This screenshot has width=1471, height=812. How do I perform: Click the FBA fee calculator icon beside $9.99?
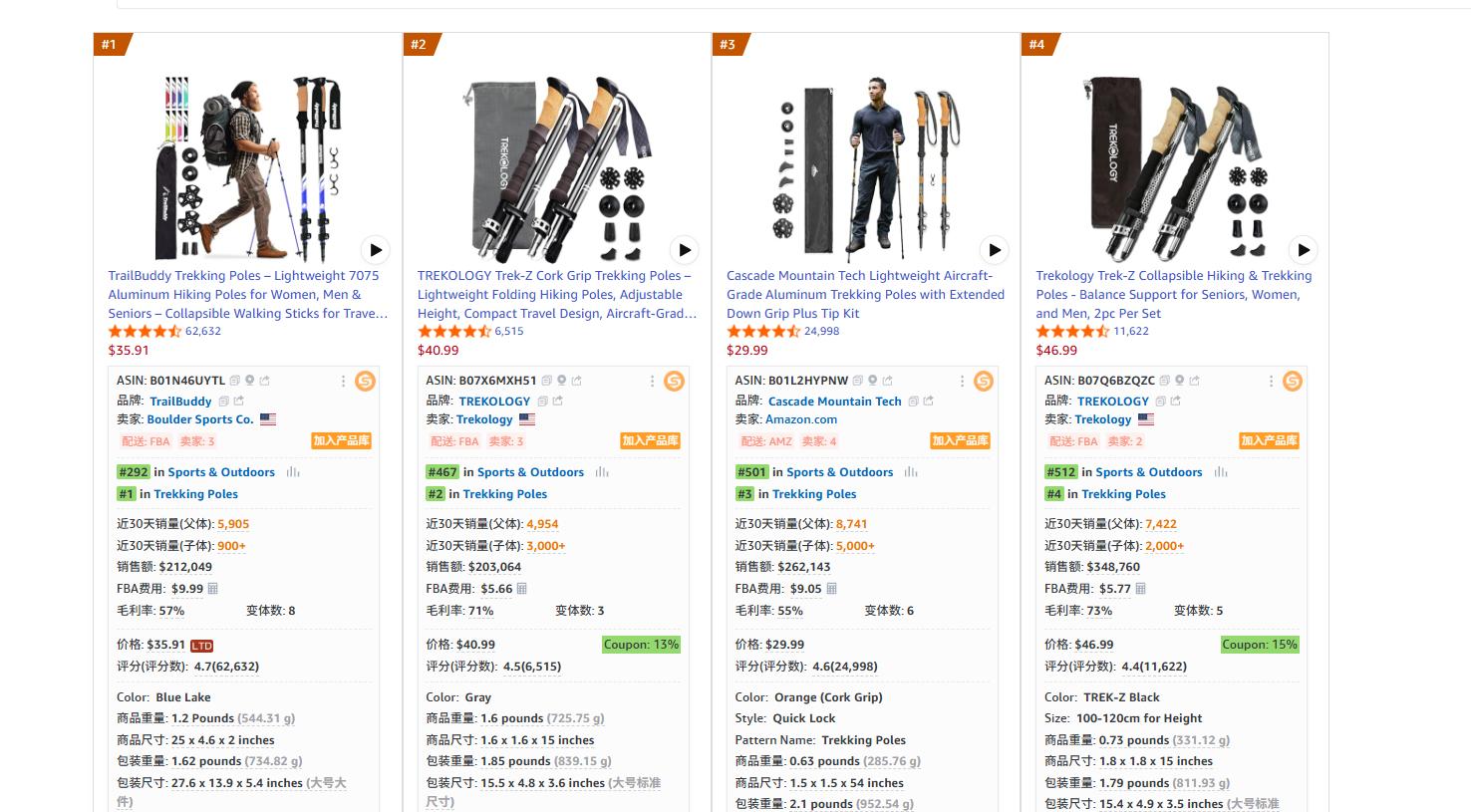[x=212, y=589]
